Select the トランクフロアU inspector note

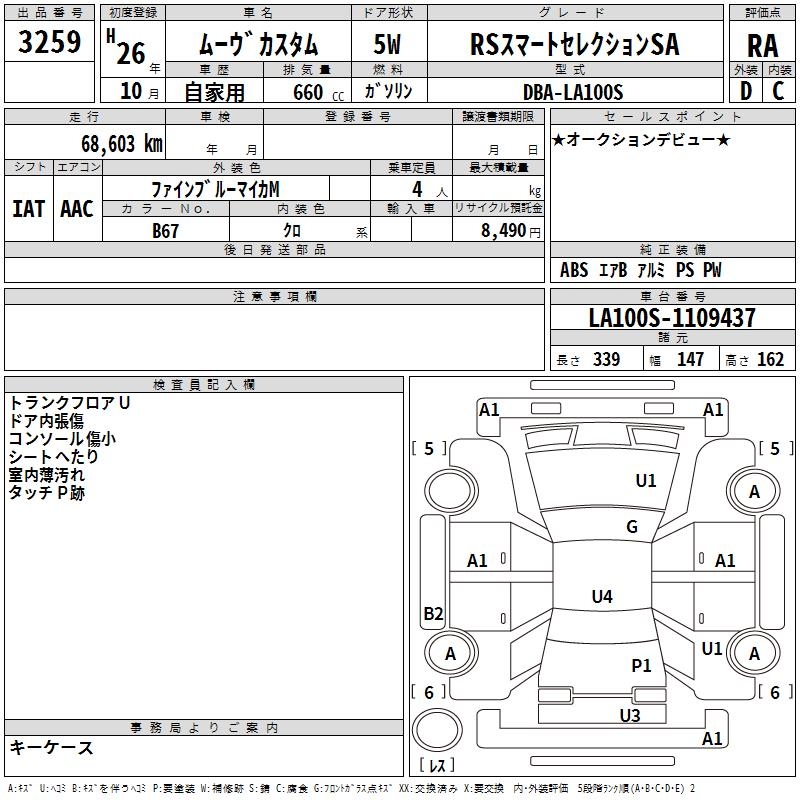(69, 403)
